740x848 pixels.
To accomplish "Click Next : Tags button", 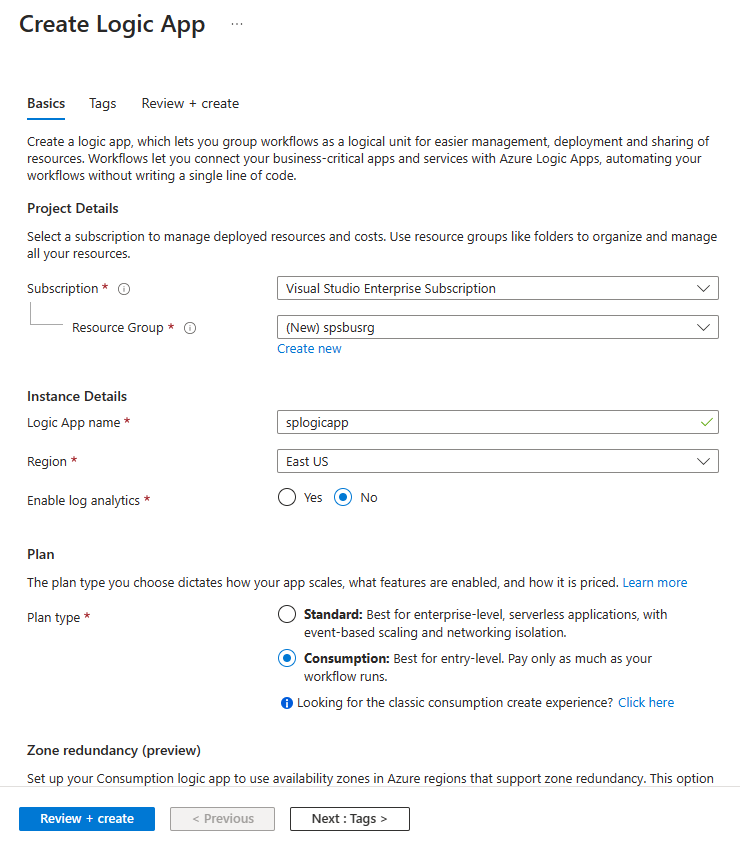I will click(x=349, y=818).
